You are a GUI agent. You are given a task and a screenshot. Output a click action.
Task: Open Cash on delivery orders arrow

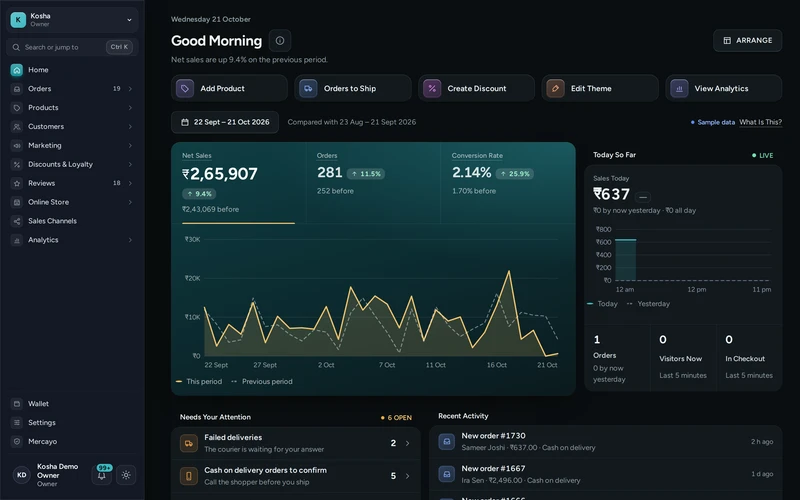point(407,476)
